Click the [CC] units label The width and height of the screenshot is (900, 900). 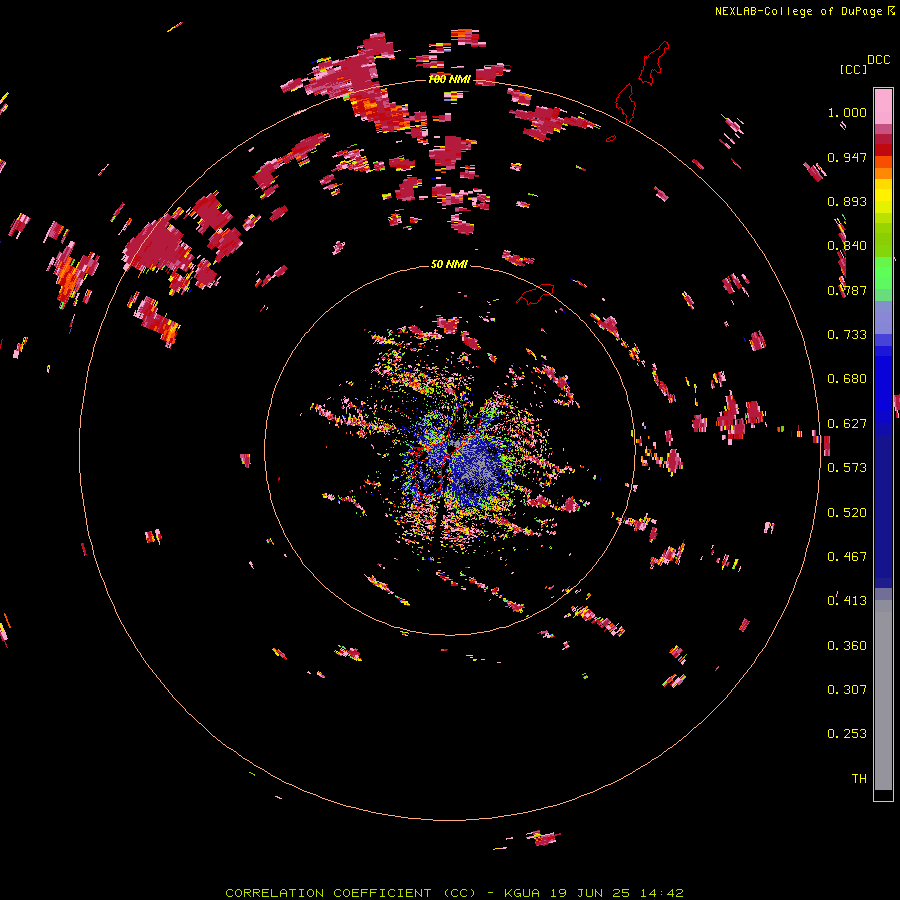[x=853, y=69]
